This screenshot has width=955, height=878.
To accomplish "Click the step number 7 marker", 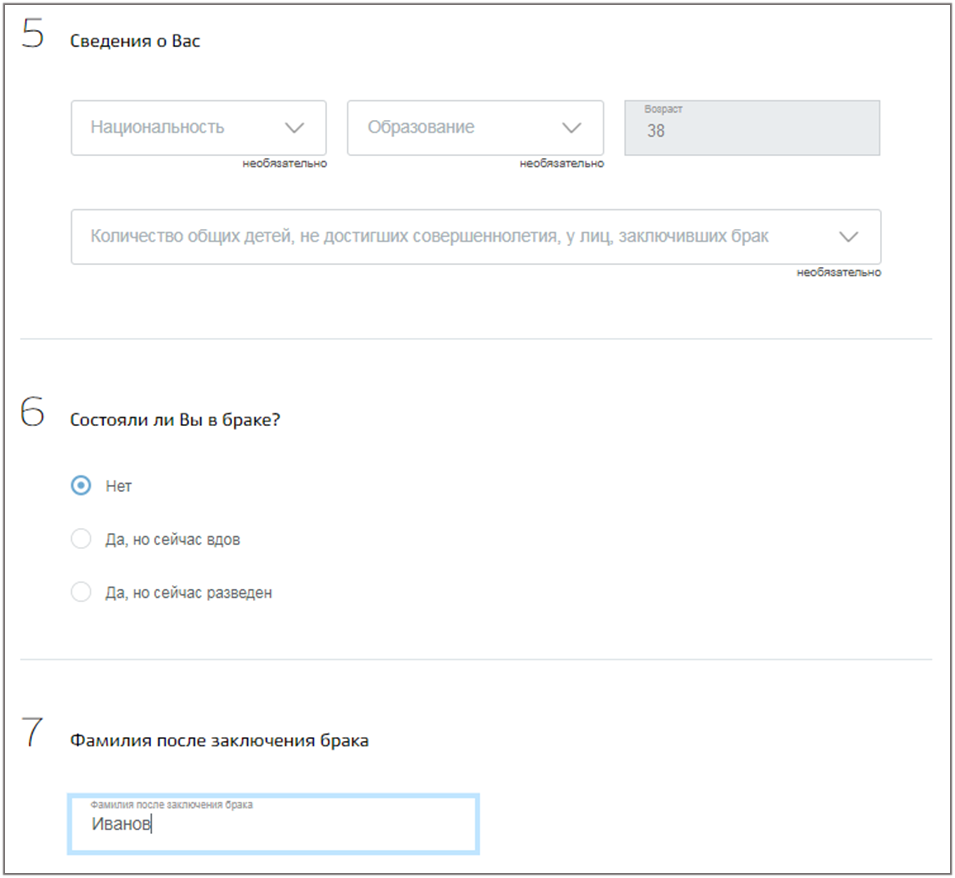I will [32, 731].
